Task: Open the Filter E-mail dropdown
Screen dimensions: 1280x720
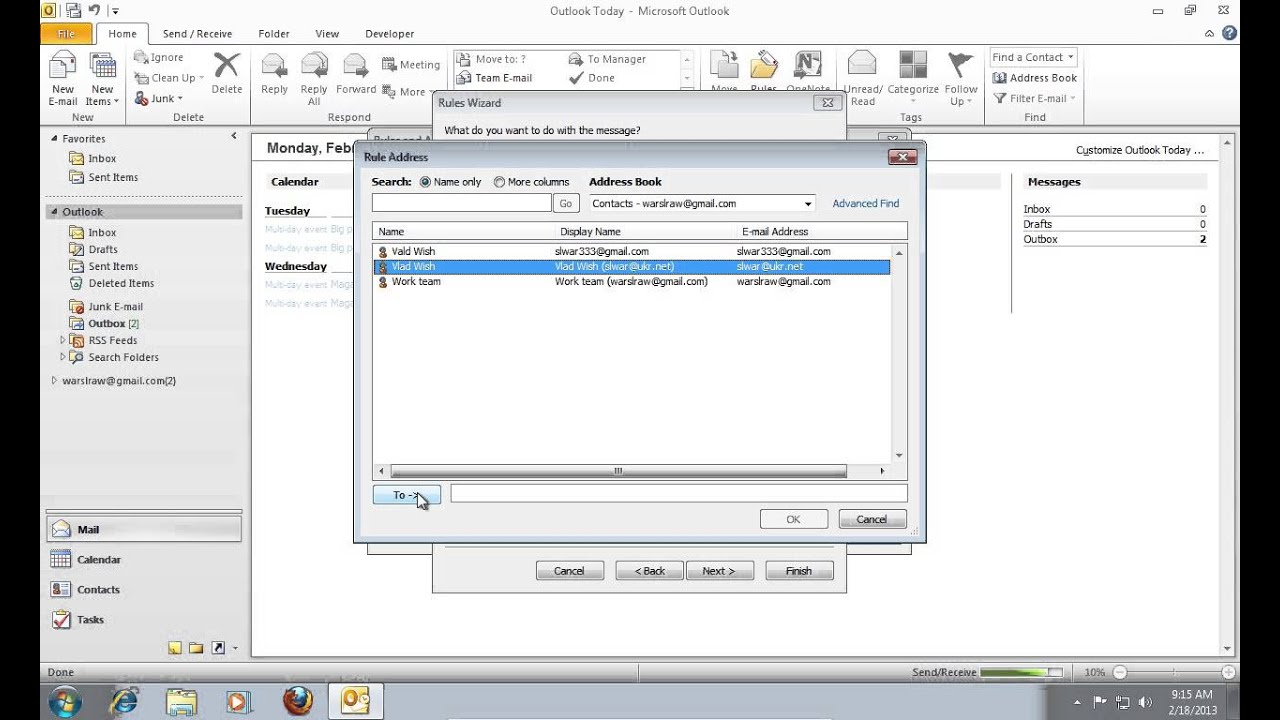Action: point(1034,98)
